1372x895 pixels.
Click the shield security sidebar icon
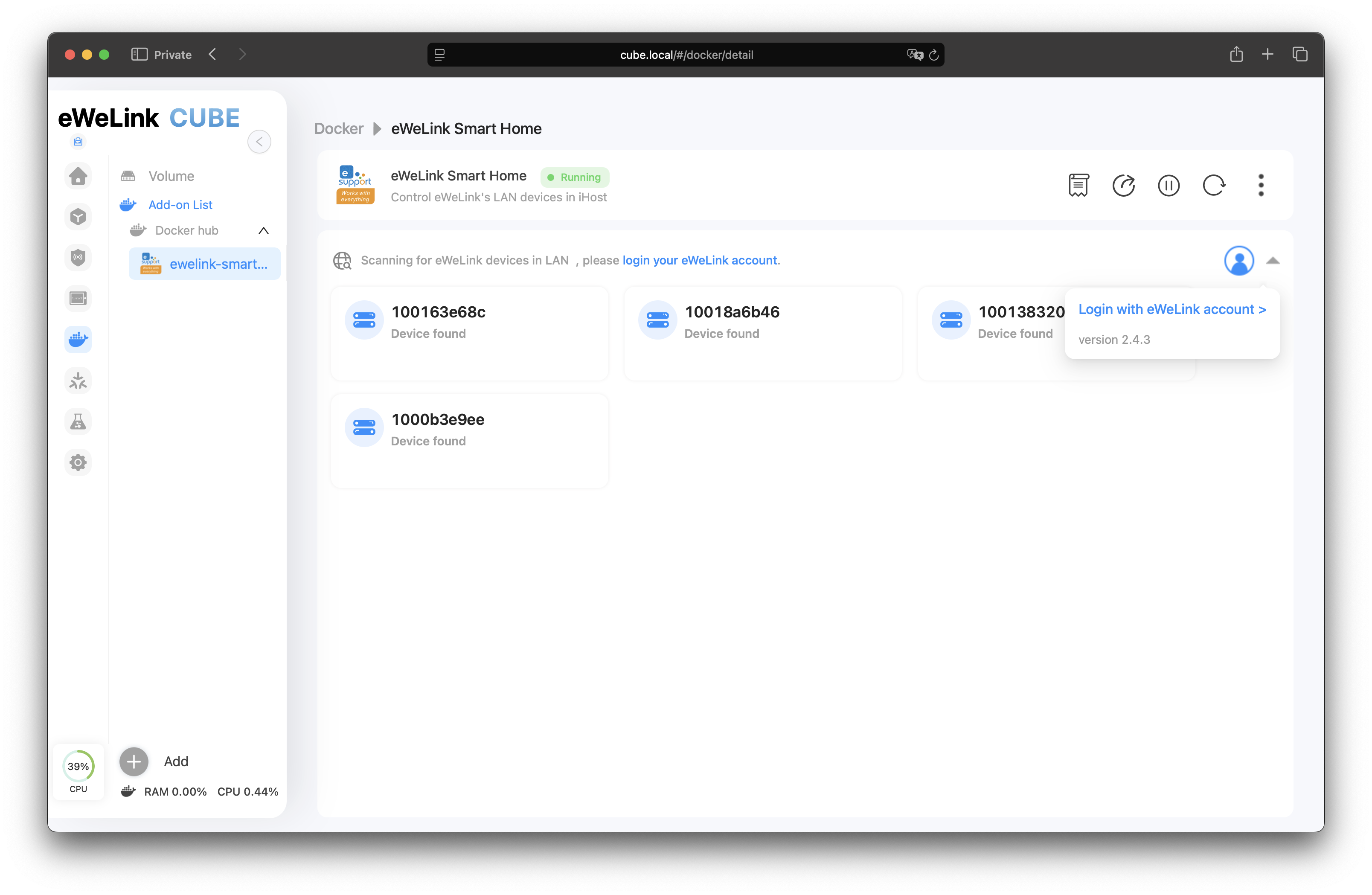[78, 258]
